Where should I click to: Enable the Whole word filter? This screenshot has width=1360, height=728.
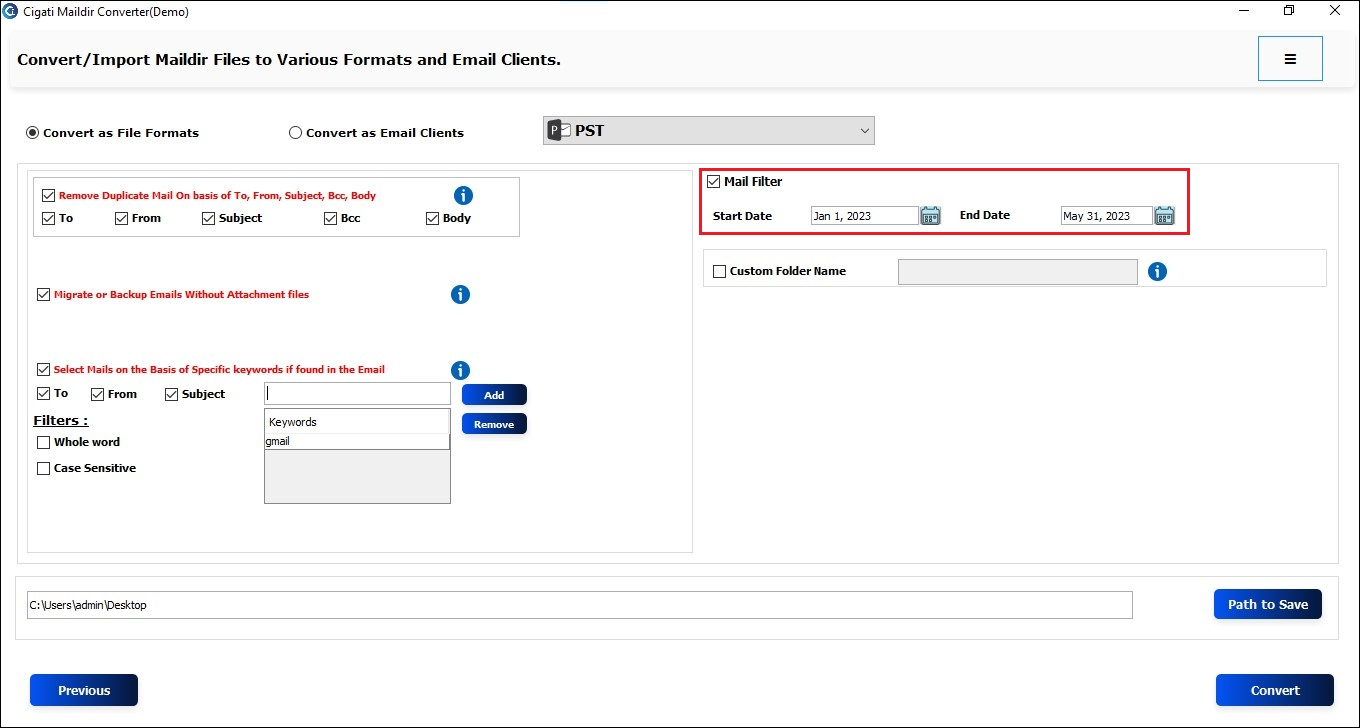click(43, 442)
